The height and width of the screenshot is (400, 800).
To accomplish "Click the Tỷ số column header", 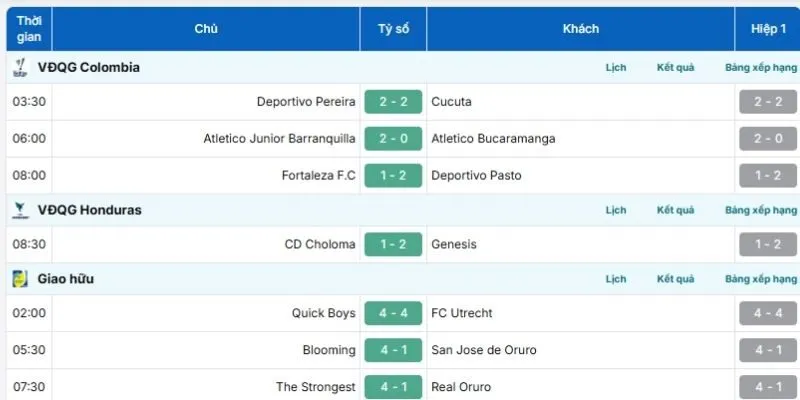I will coord(393,29).
